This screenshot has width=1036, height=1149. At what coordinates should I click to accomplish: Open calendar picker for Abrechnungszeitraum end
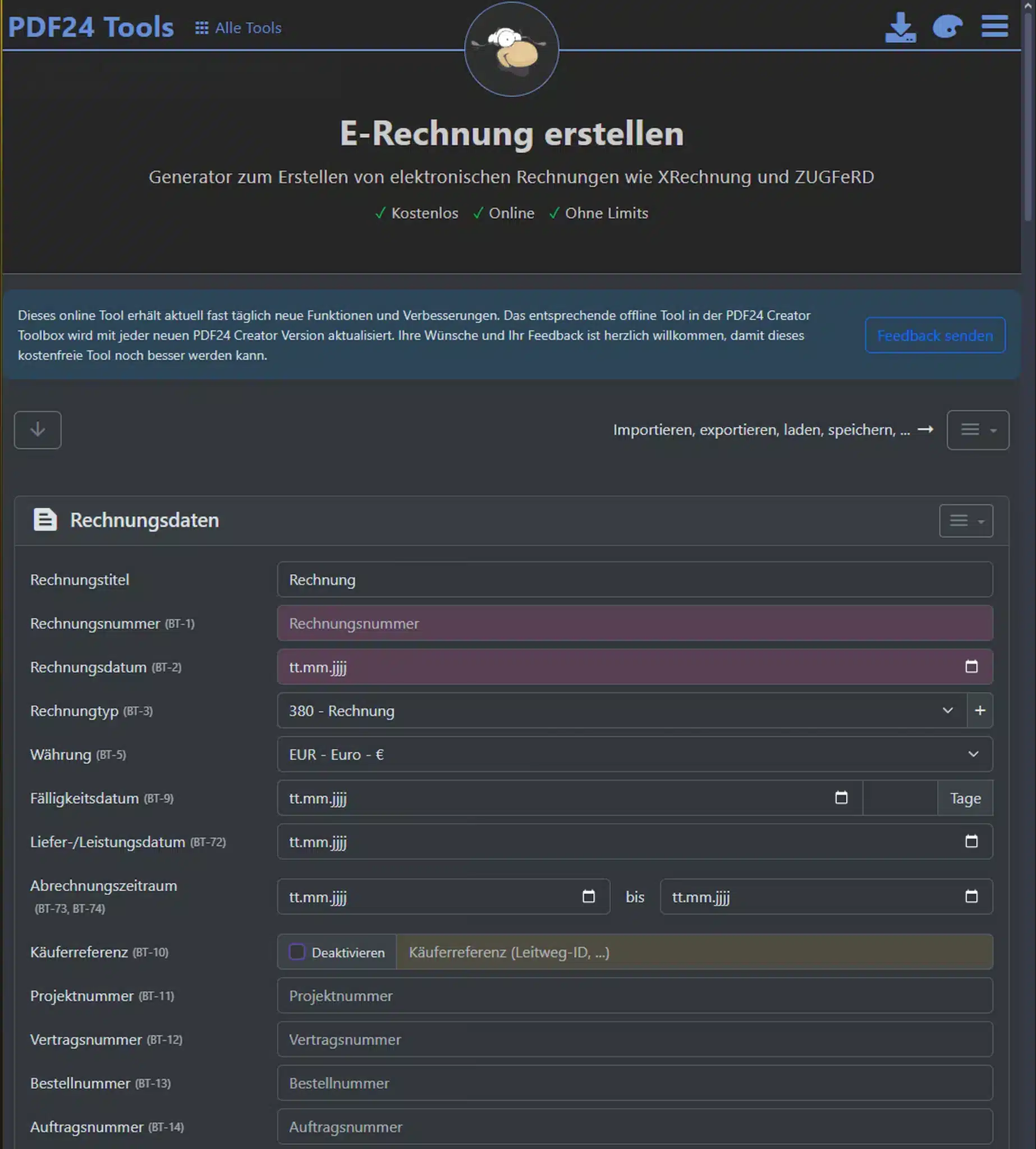[971, 897]
